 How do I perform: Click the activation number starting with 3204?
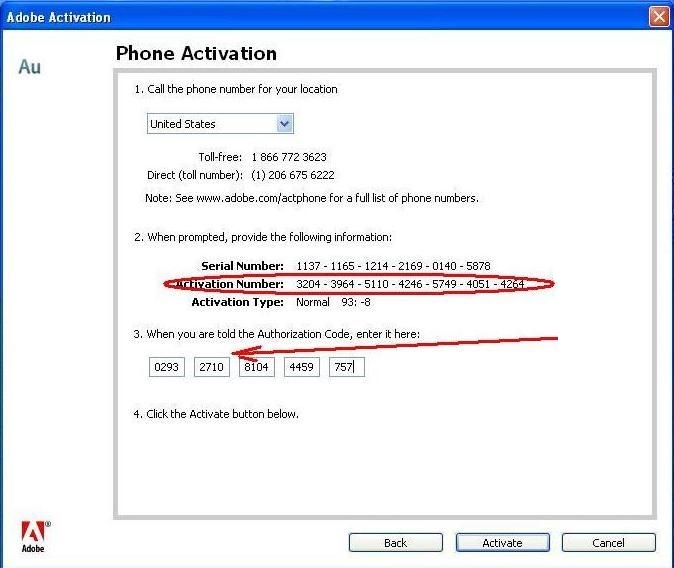point(410,284)
